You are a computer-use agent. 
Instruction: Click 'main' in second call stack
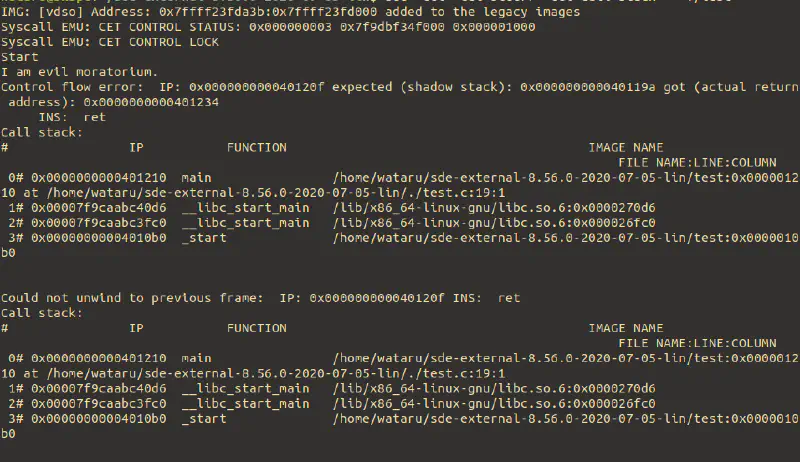click(x=196, y=358)
